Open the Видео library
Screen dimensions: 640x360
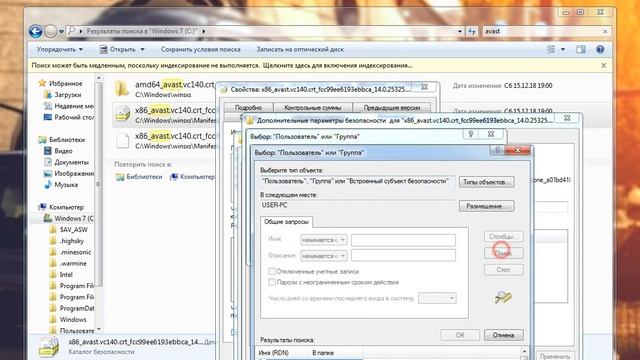point(58,151)
